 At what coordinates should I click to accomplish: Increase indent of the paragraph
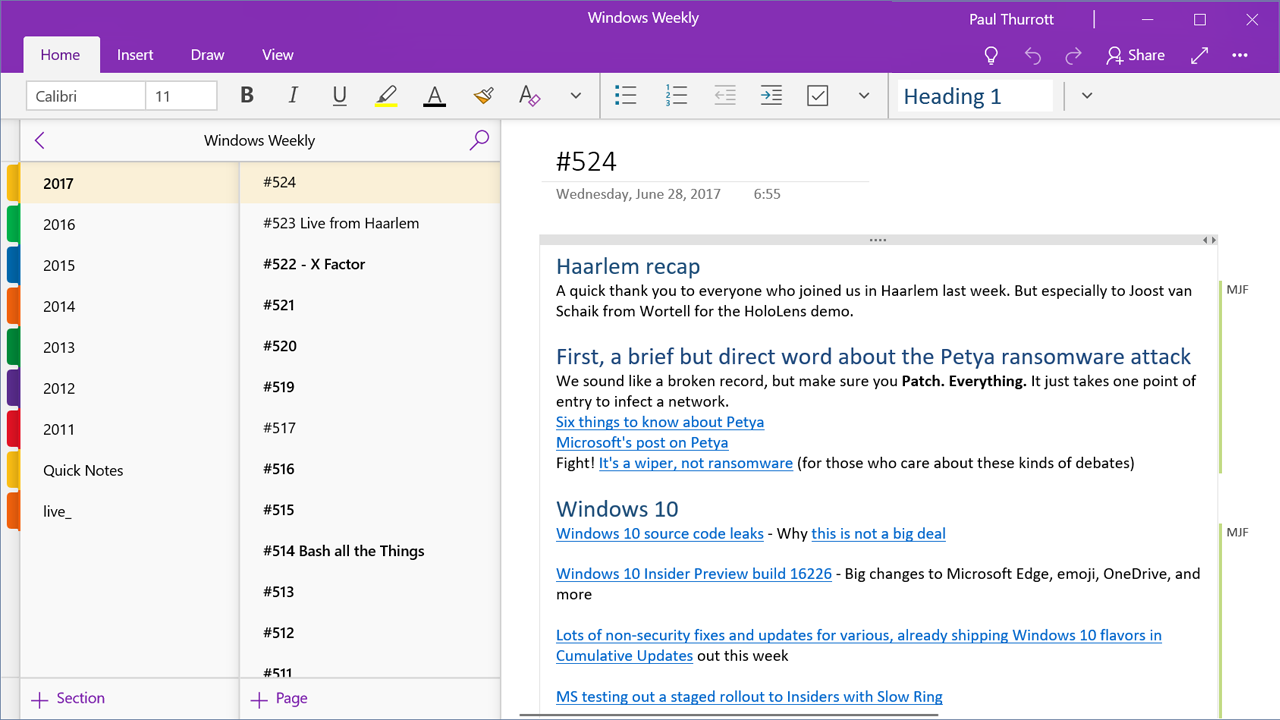771,96
